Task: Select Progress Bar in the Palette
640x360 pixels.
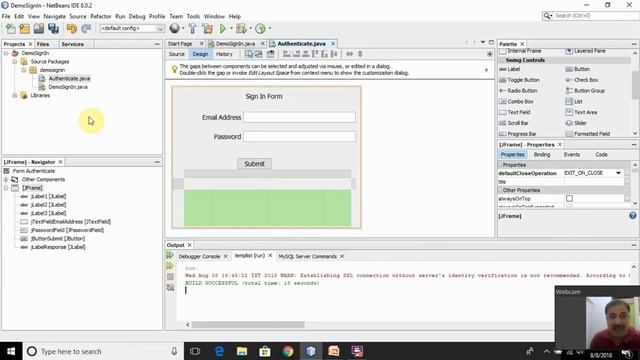Action: (518, 134)
